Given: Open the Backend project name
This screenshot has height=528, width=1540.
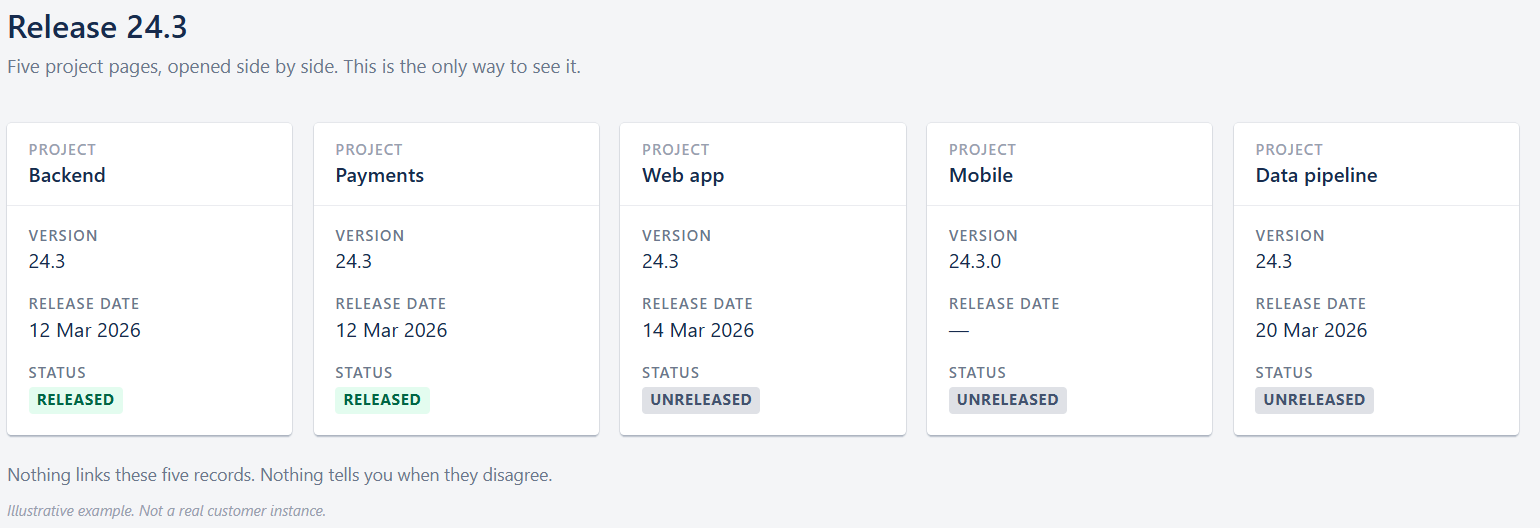Looking at the screenshot, I should tap(67, 175).
